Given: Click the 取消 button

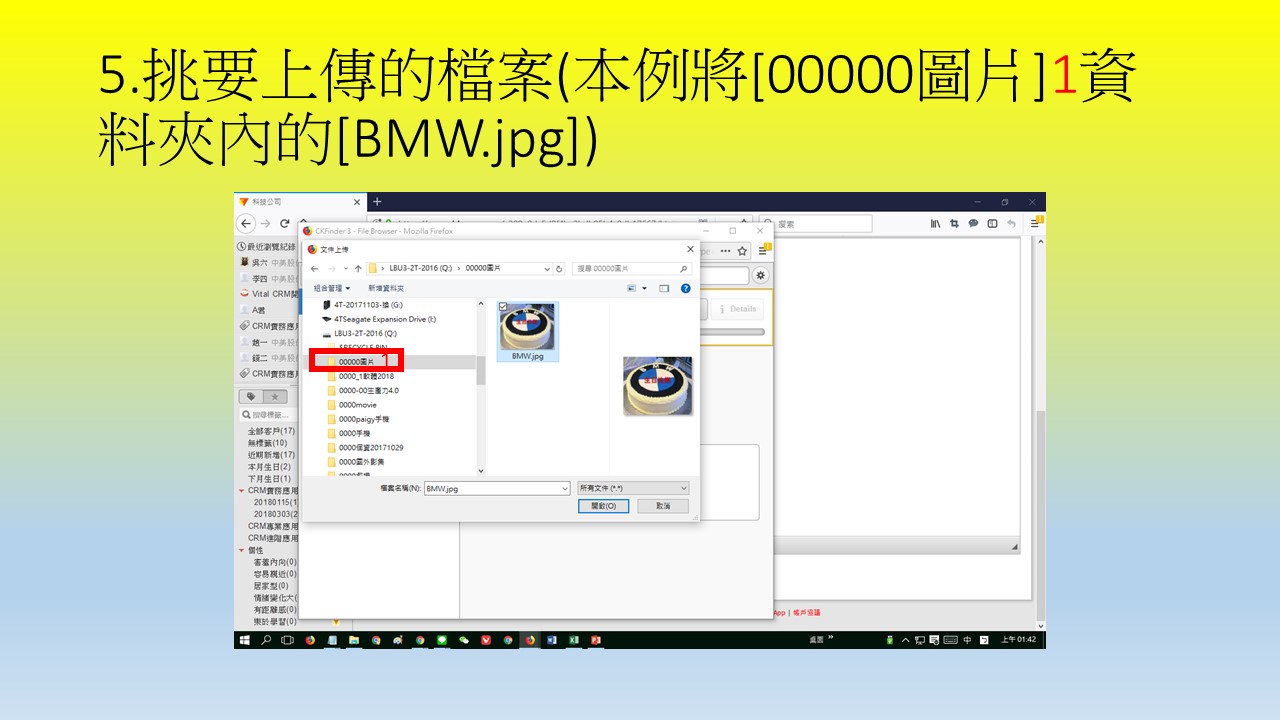Looking at the screenshot, I should [x=663, y=506].
